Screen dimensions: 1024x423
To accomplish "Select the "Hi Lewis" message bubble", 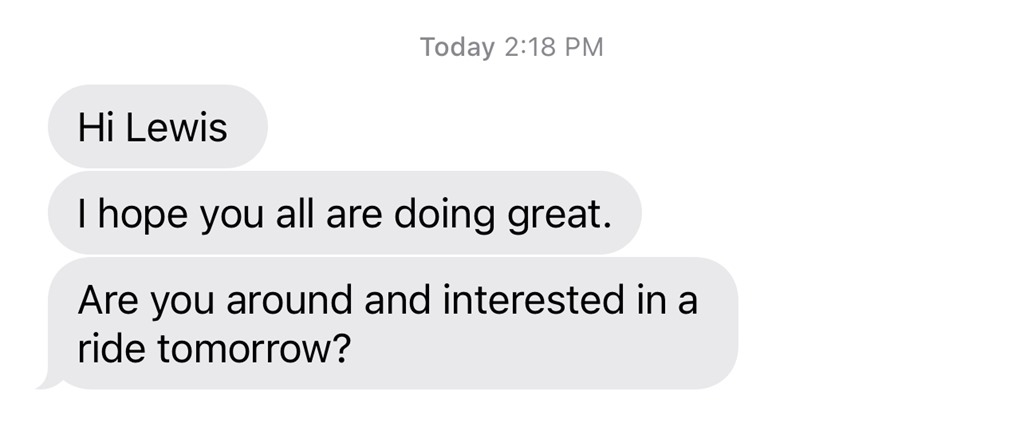I will pos(156,127).
